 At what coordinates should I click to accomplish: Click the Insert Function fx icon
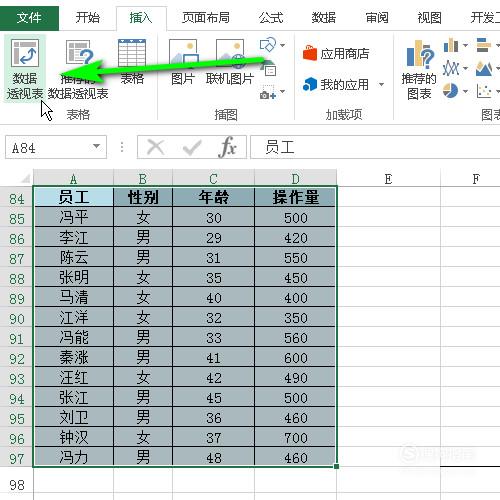tap(228, 147)
